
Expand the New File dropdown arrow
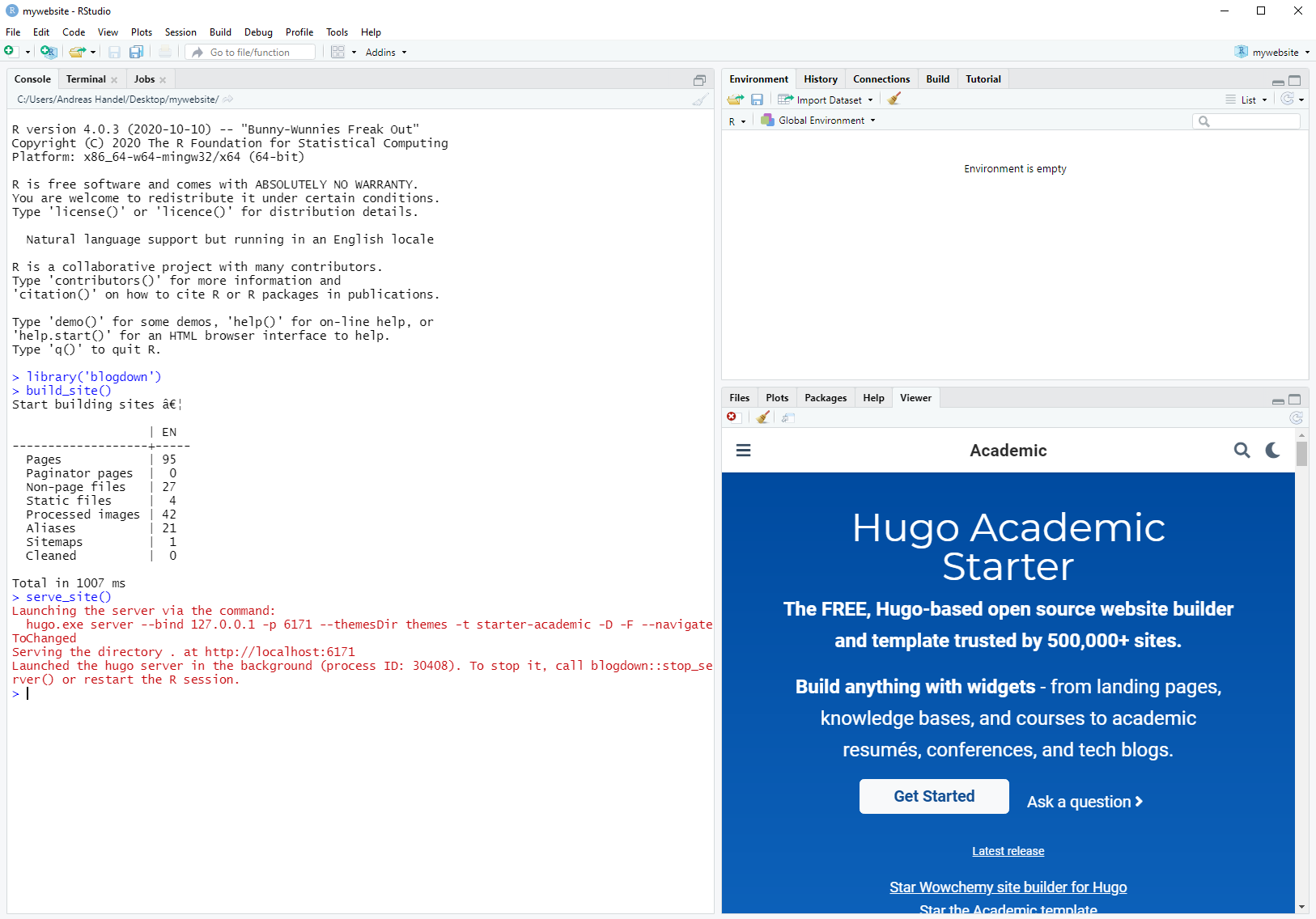click(x=28, y=53)
